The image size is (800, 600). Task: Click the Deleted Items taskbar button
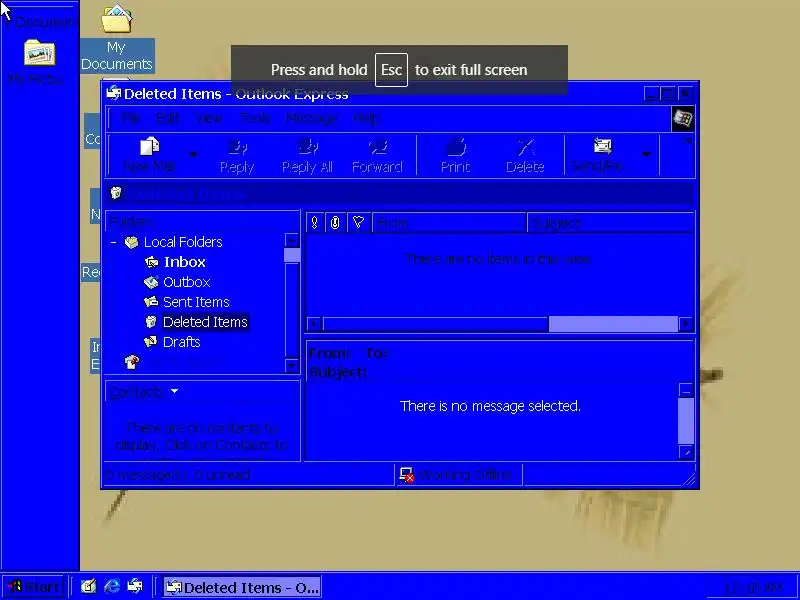click(242, 587)
